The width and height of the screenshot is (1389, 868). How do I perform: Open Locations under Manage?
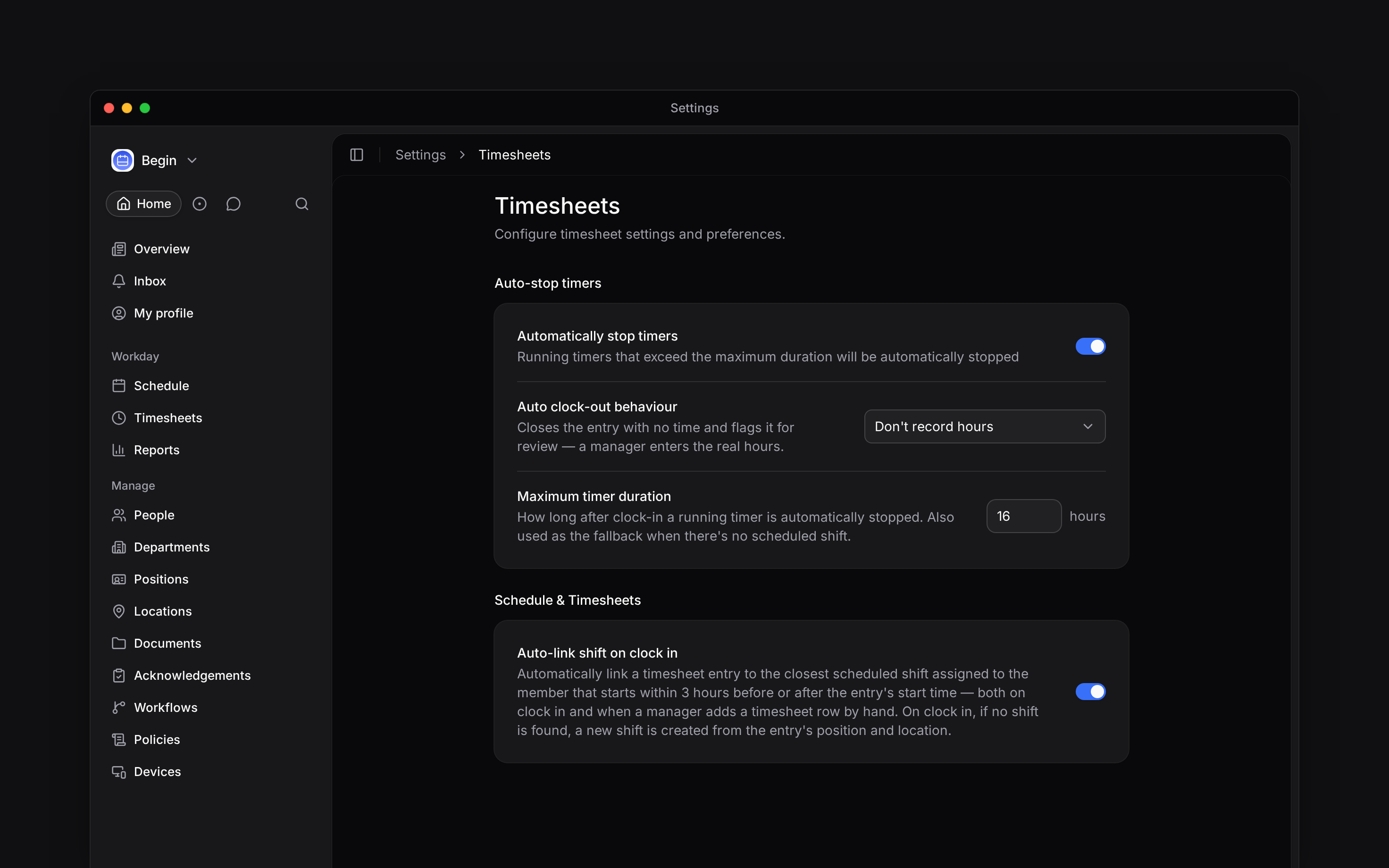tap(210, 611)
